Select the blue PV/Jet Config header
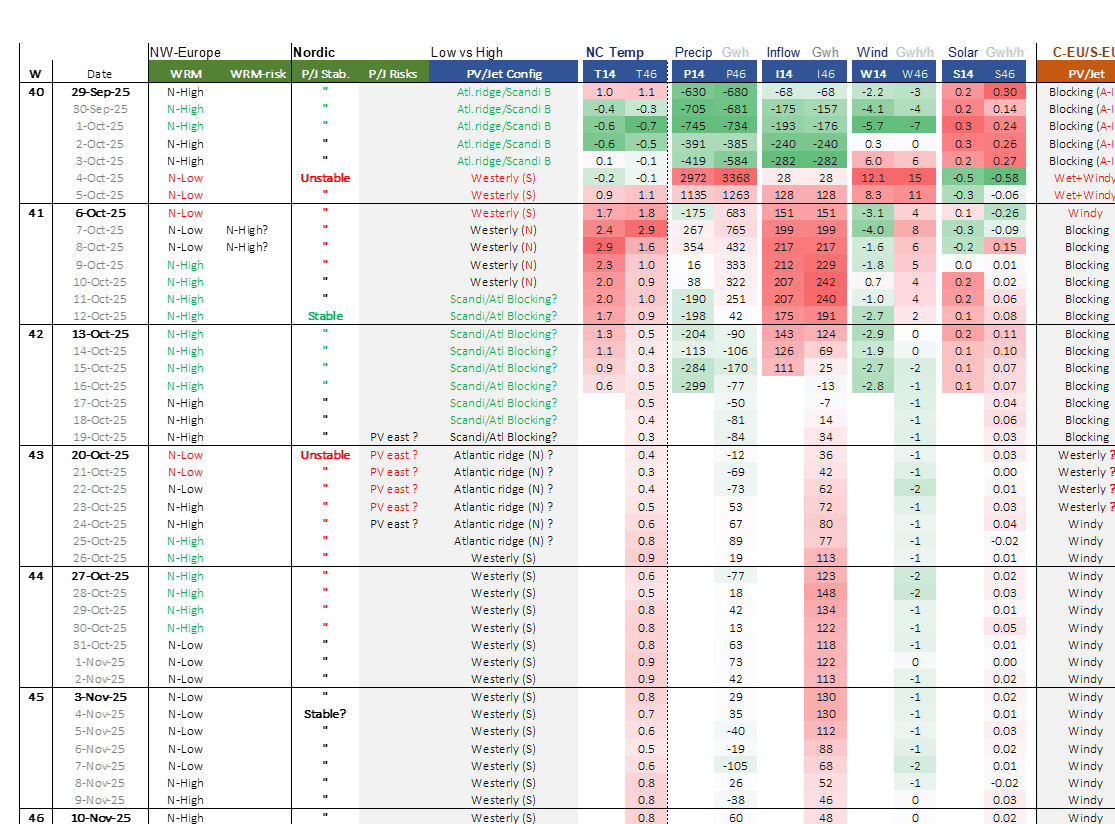Viewport: 1115px width, 824px height. click(504, 73)
